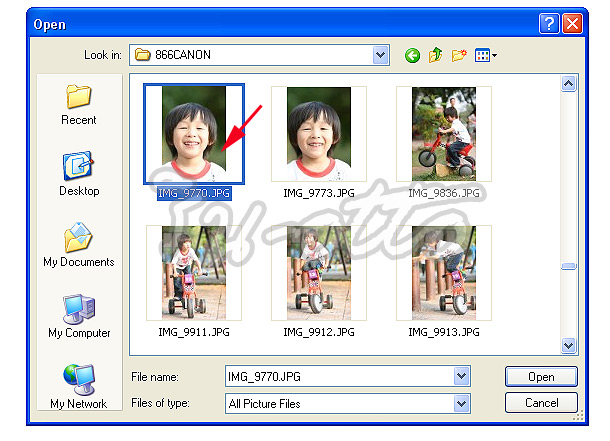Screen dimensions: 610x441
Task: Browse My Computer from the sidebar
Action: (79, 316)
